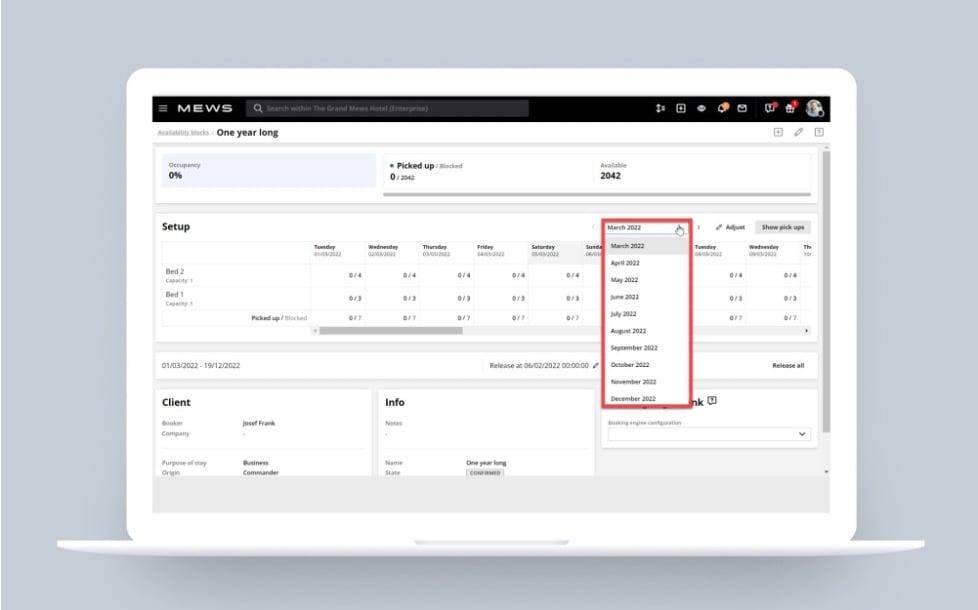Go to next month with right chevron
The width and height of the screenshot is (978, 610).
tap(698, 228)
